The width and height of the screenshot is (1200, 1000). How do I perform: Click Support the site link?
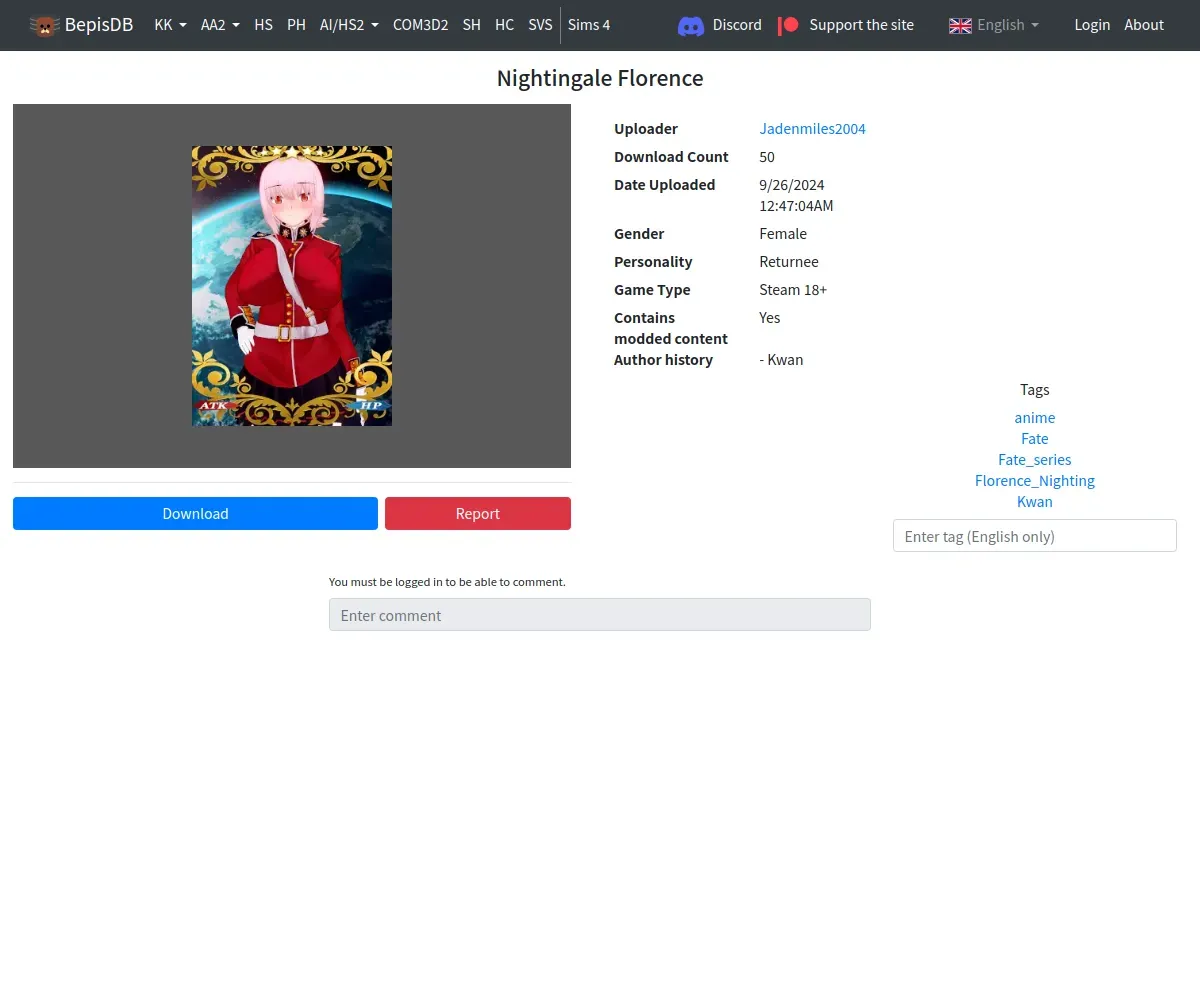pos(861,25)
